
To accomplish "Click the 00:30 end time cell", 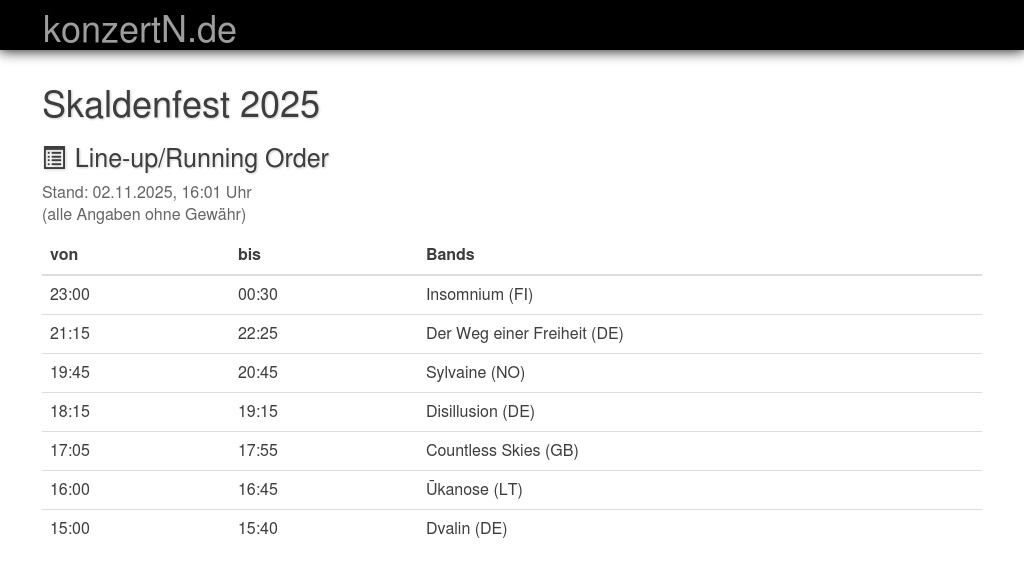I will 258,294.
